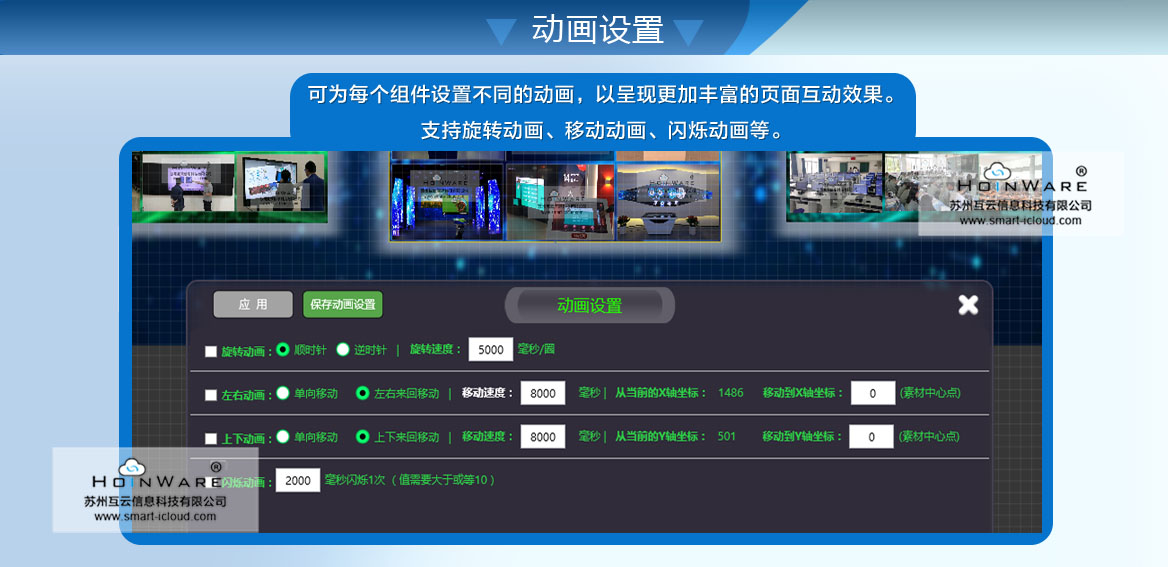Click the 移动到Y轴坐标 input field

pos(872,437)
